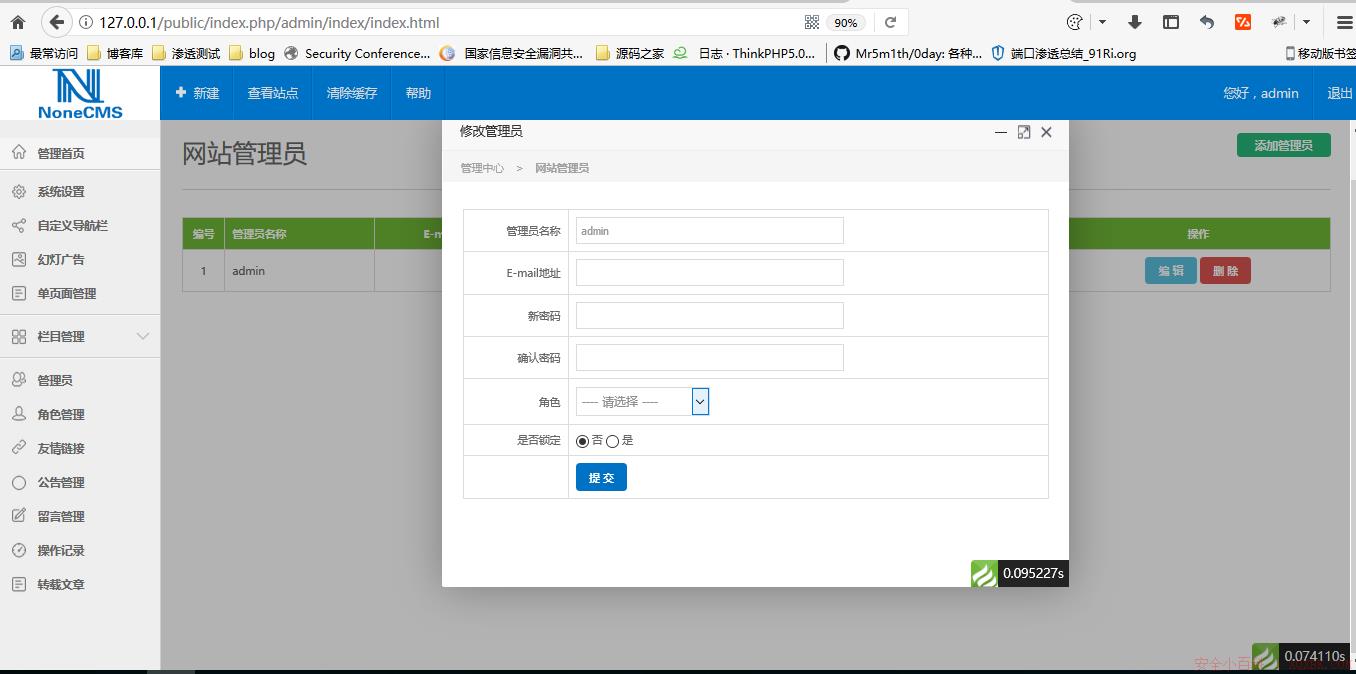Image resolution: width=1356 pixels, height=674 pixels.
Task: Open 友情链接 in the sidebar
Action: 80,448
